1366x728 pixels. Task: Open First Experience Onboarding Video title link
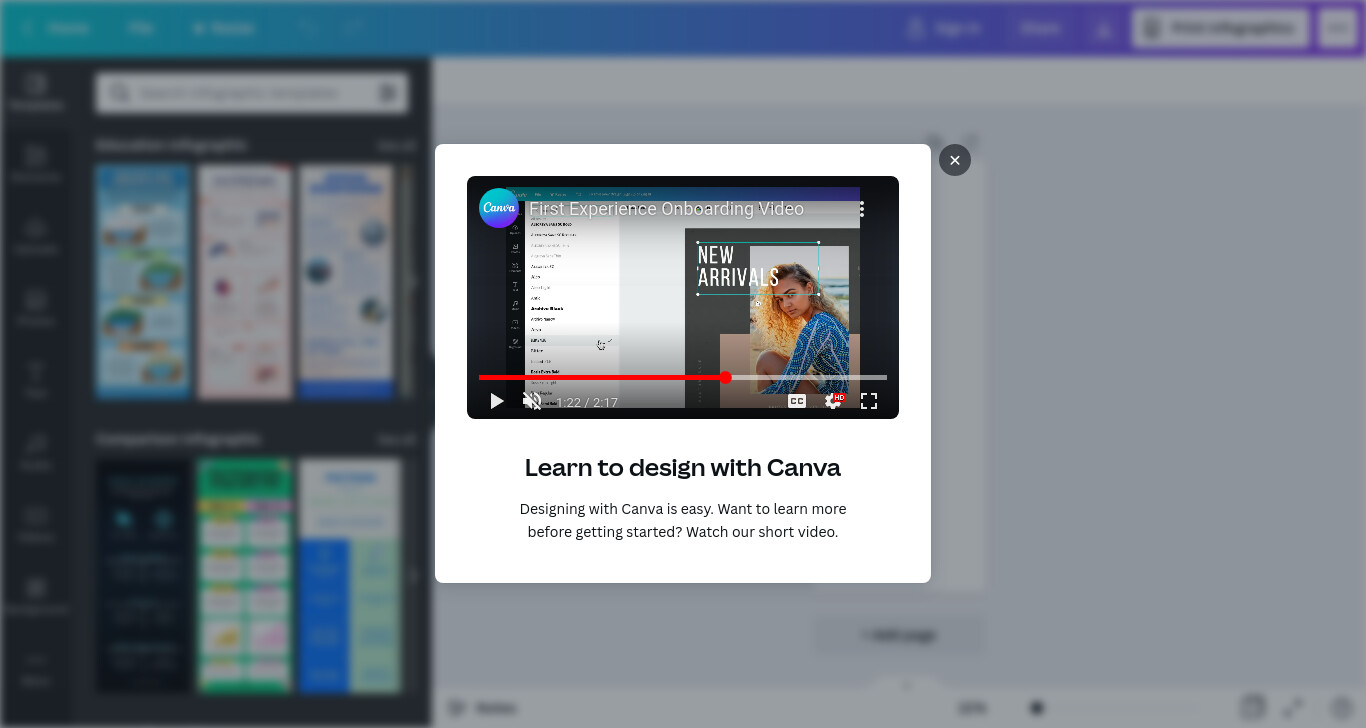pos(666,209)
